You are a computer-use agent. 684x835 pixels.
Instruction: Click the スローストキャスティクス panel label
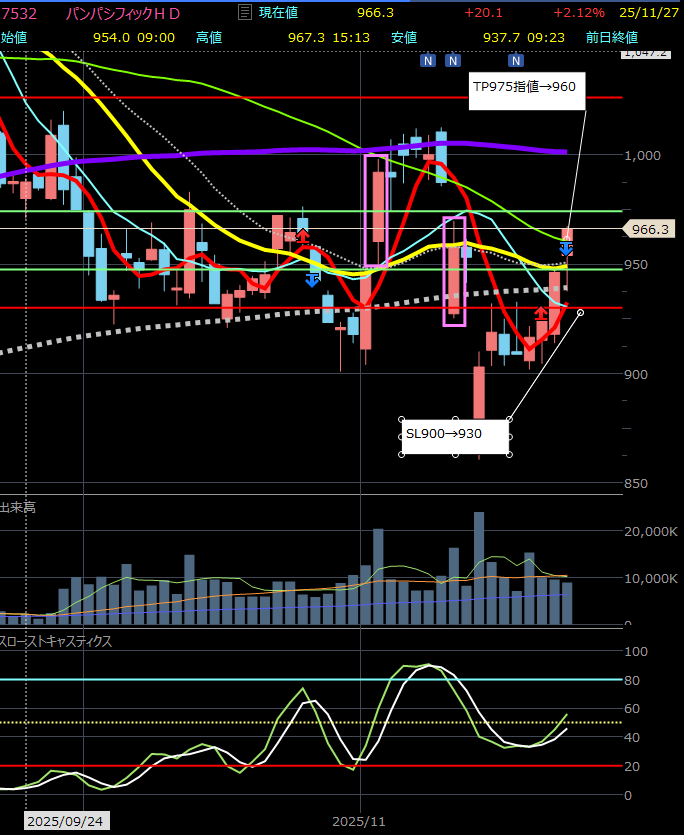point(56,641)
